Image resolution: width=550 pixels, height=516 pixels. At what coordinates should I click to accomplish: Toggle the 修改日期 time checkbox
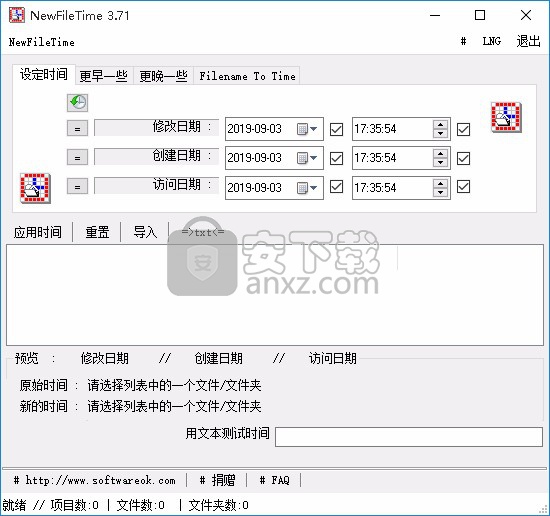463,129
